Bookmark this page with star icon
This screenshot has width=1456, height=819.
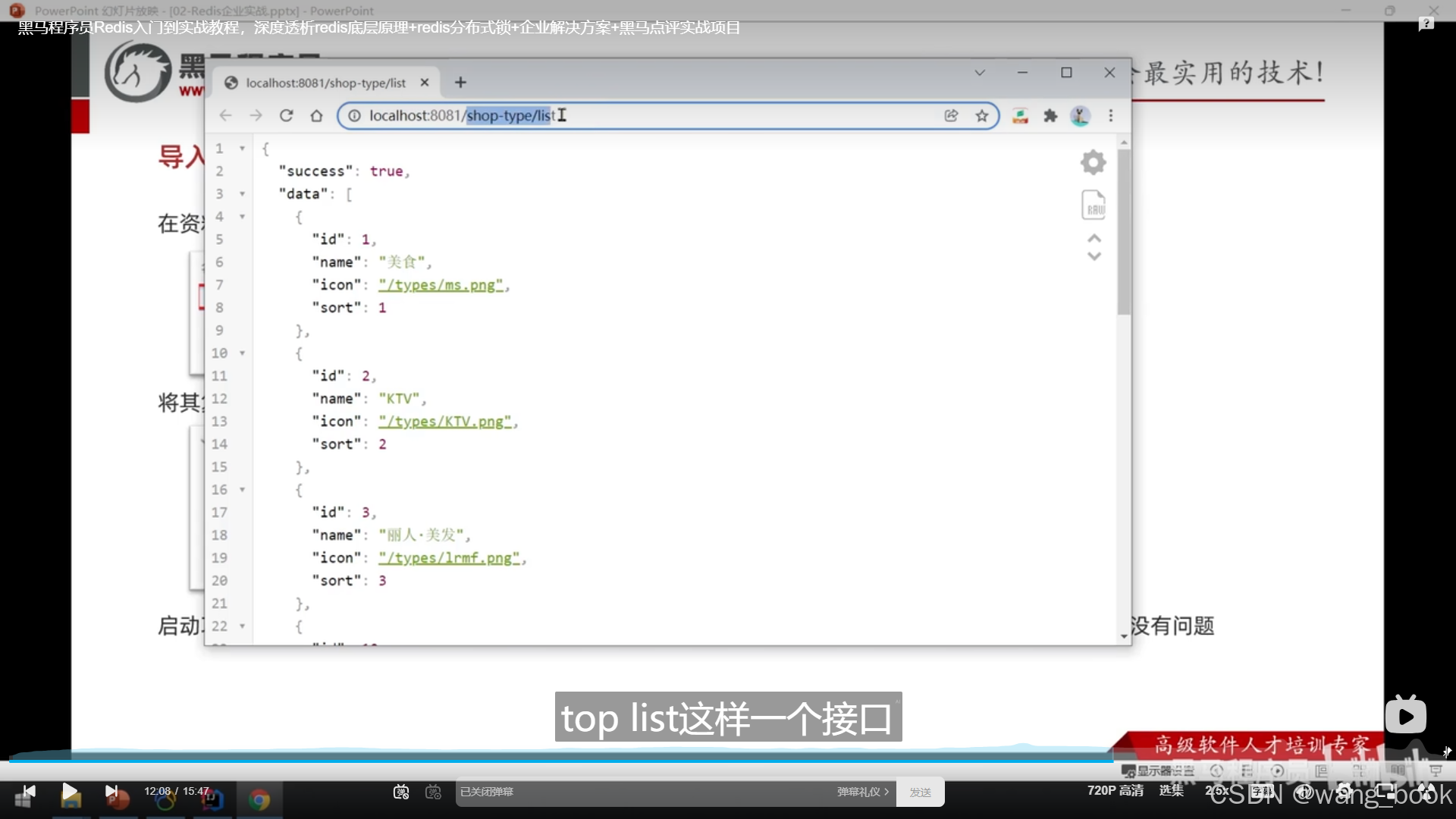[982, 115]
